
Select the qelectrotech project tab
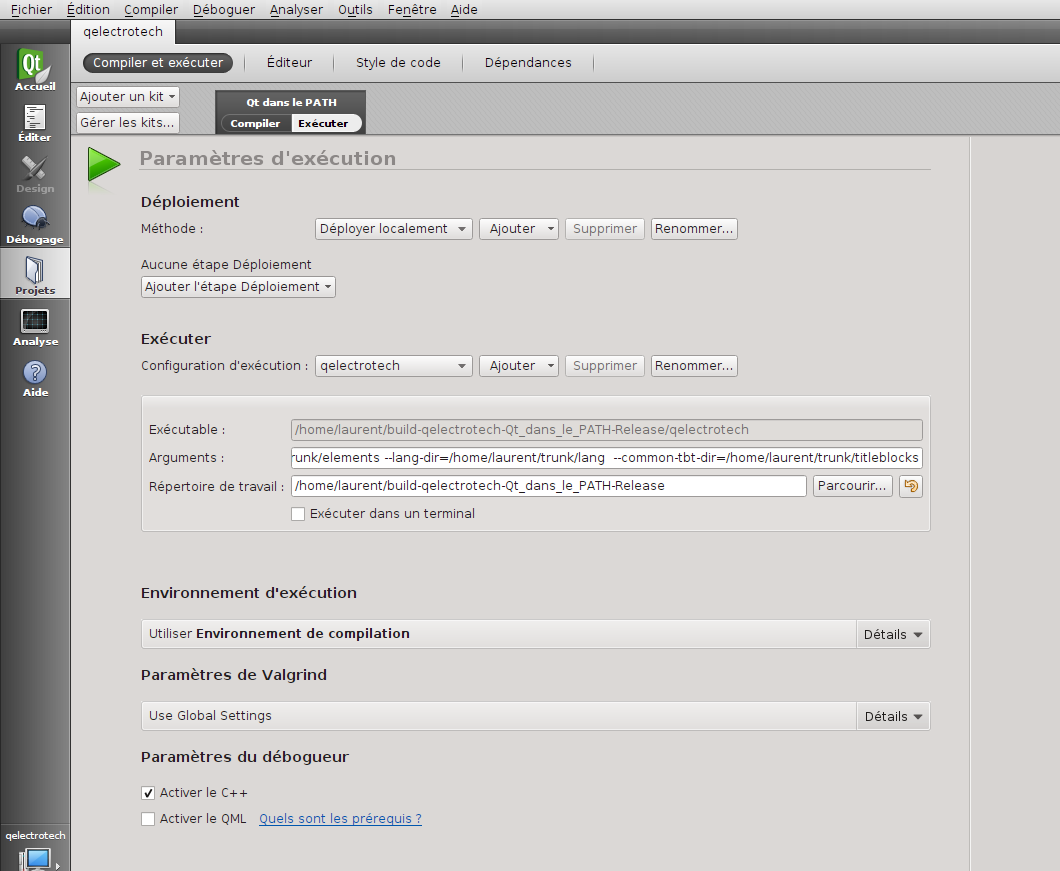[123, 32]
